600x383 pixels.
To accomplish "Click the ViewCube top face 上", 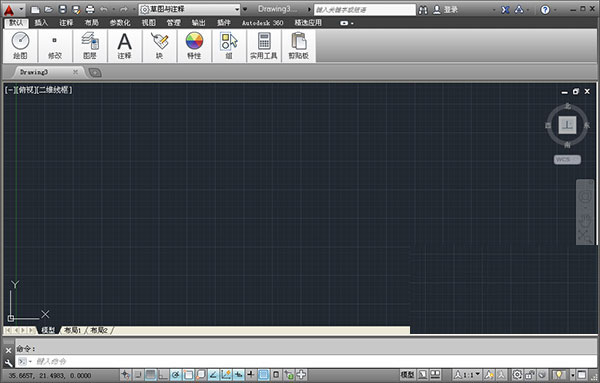I will point(567,125).
